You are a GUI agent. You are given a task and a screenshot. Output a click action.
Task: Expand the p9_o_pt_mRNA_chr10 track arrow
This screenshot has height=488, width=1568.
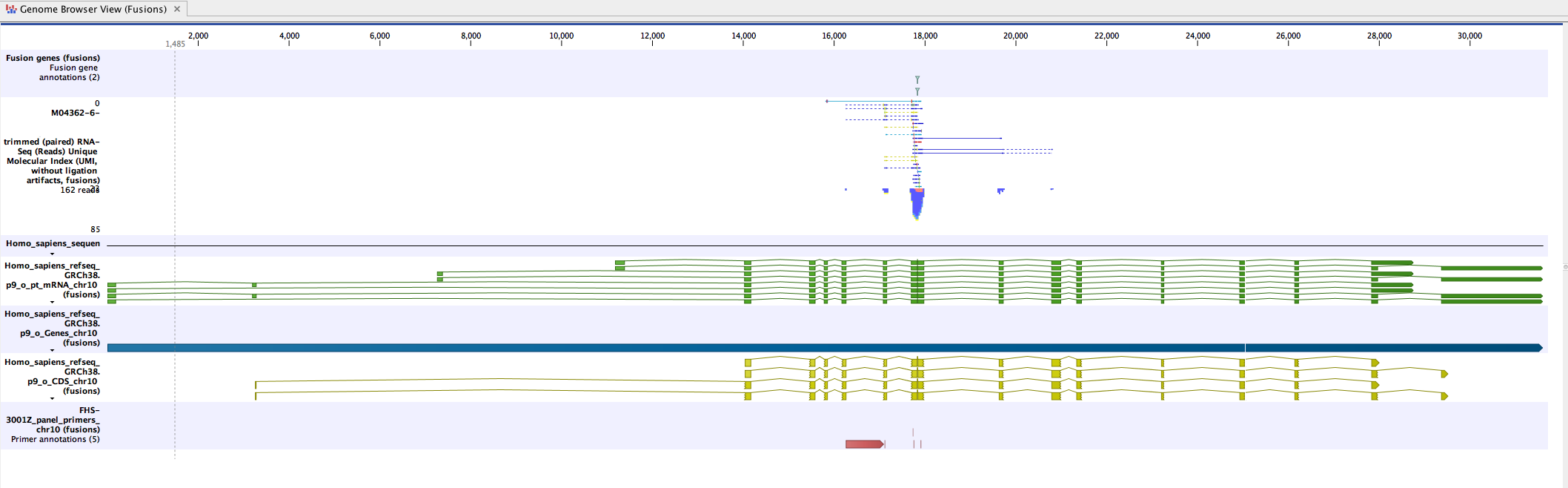coord(52,302)
